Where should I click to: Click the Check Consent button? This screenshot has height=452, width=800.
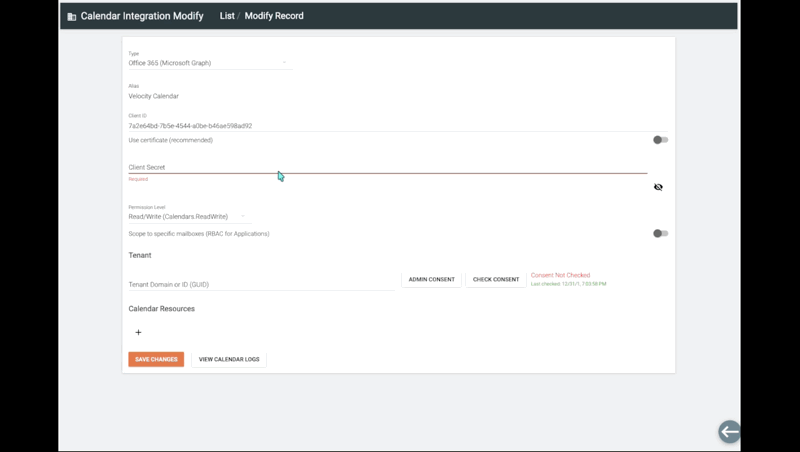[496, 280]
